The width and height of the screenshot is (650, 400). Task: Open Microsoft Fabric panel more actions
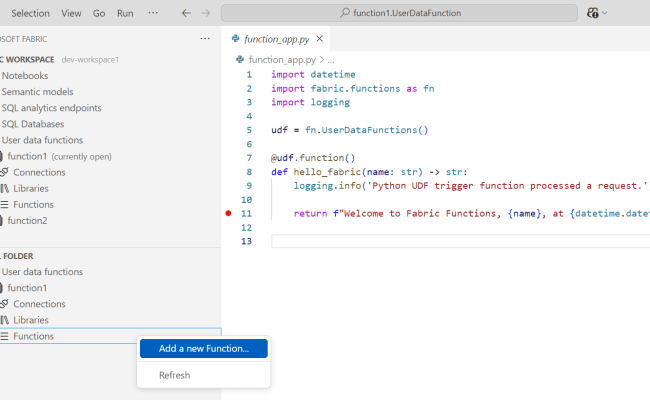tap(205, 39)
